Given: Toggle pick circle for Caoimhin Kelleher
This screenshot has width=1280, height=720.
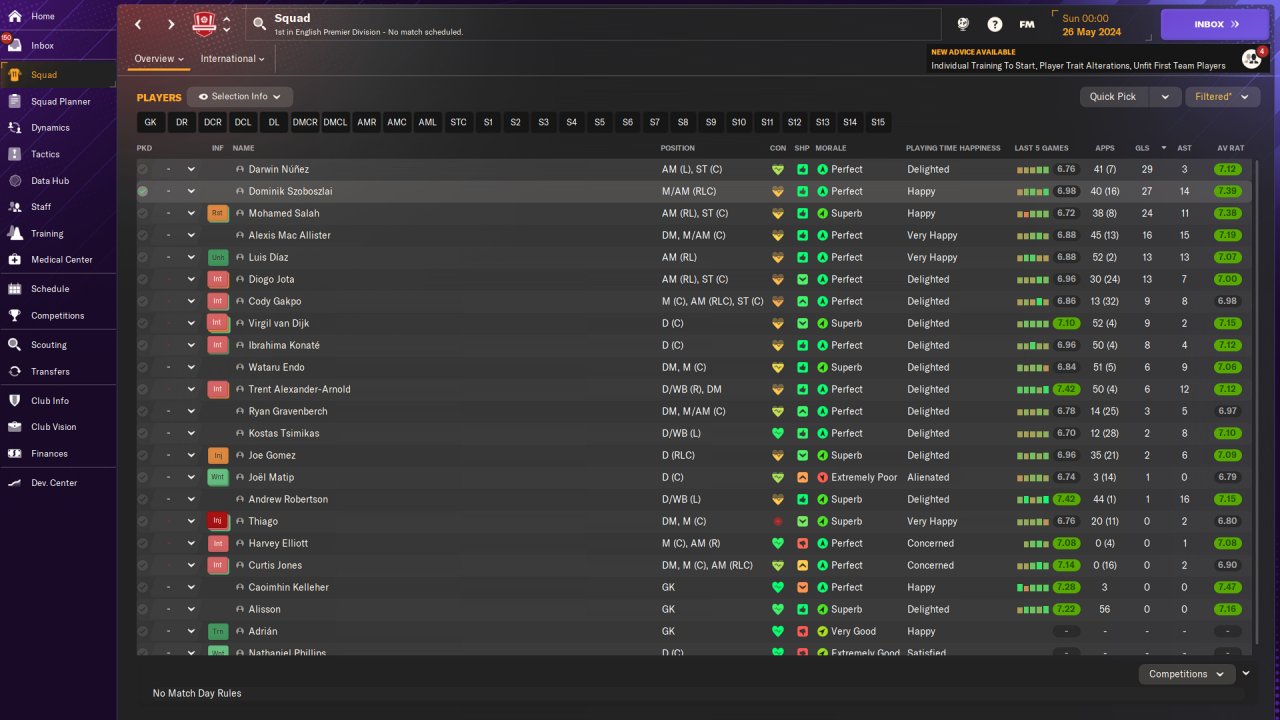Looking at the screenshot, I should pyautogui.click(x=143, y=587).
